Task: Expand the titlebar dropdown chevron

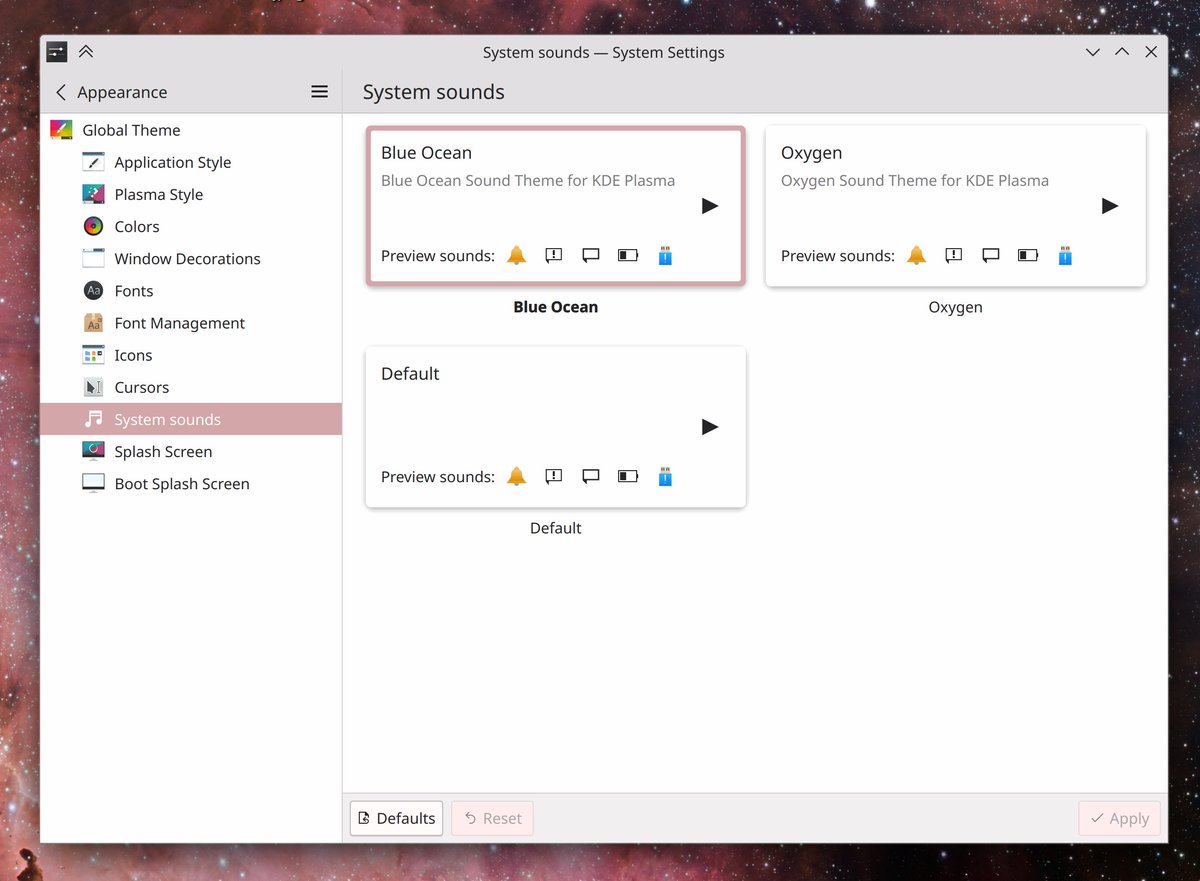Action: (1092, 52)
